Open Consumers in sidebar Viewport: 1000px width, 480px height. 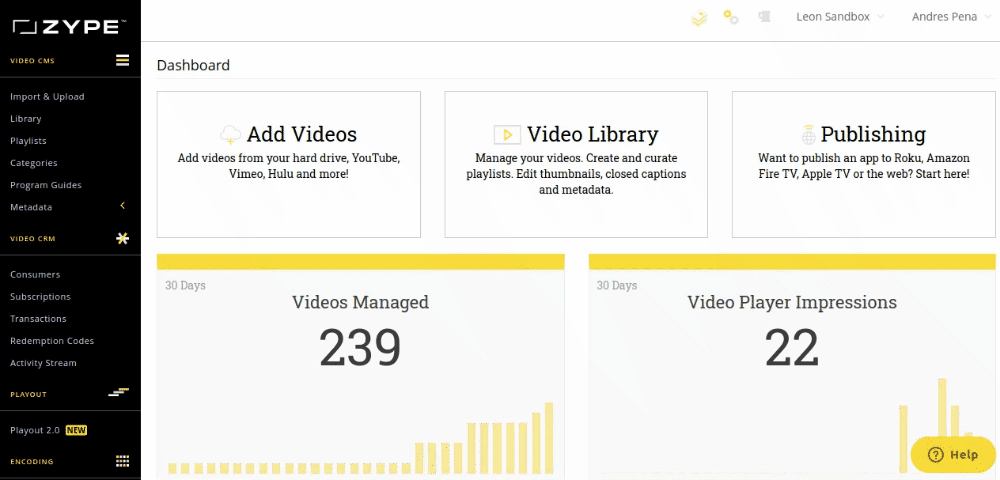click(35, 275)
